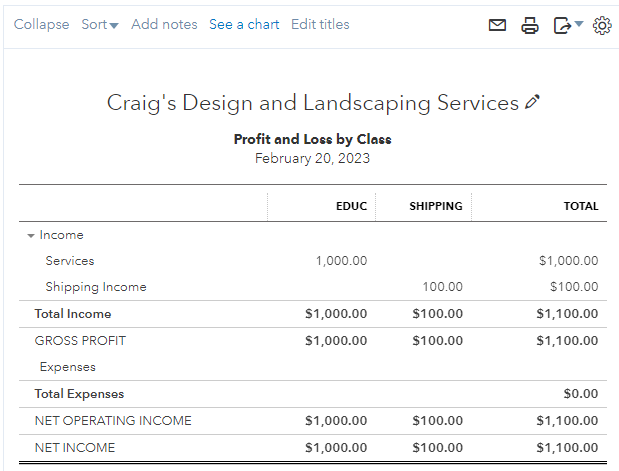
Task: Click the SHIPPING column header
Action: point(435,206)
